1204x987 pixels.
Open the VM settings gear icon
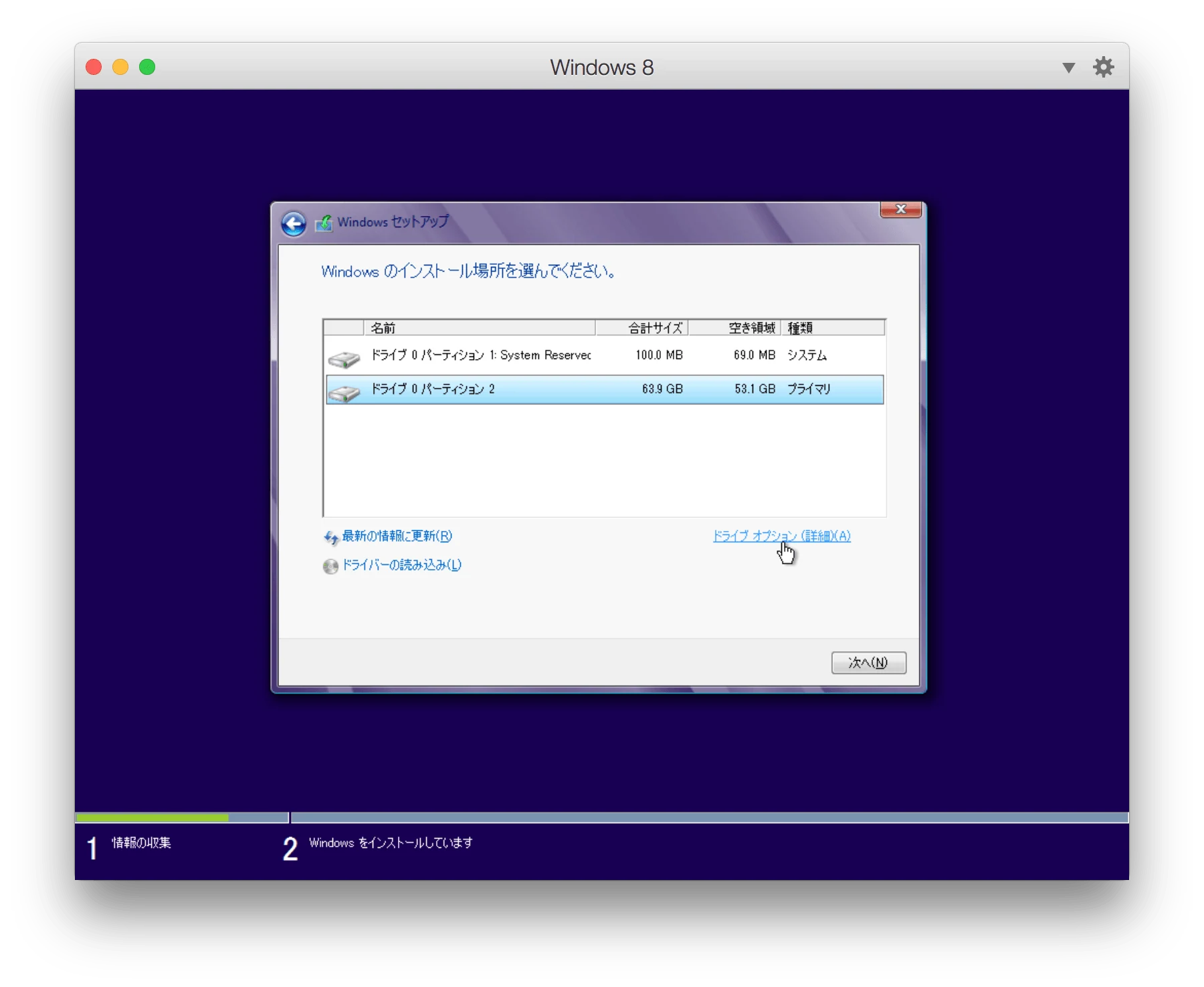pyautogui.click(x=1103, y=67)
